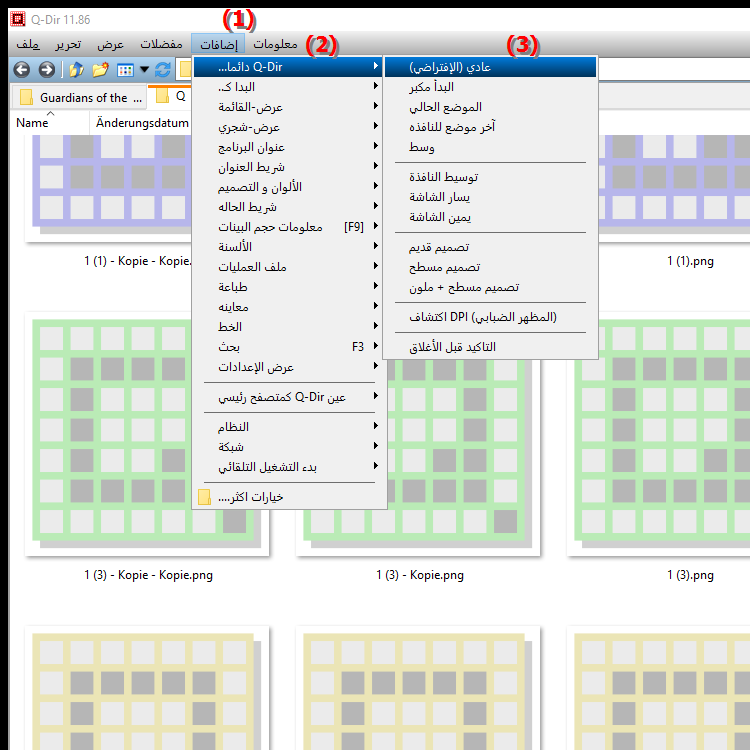The image size is (750, 750).
Task: Click folder icon of Guardians of the tab
Action: [26, 97]
